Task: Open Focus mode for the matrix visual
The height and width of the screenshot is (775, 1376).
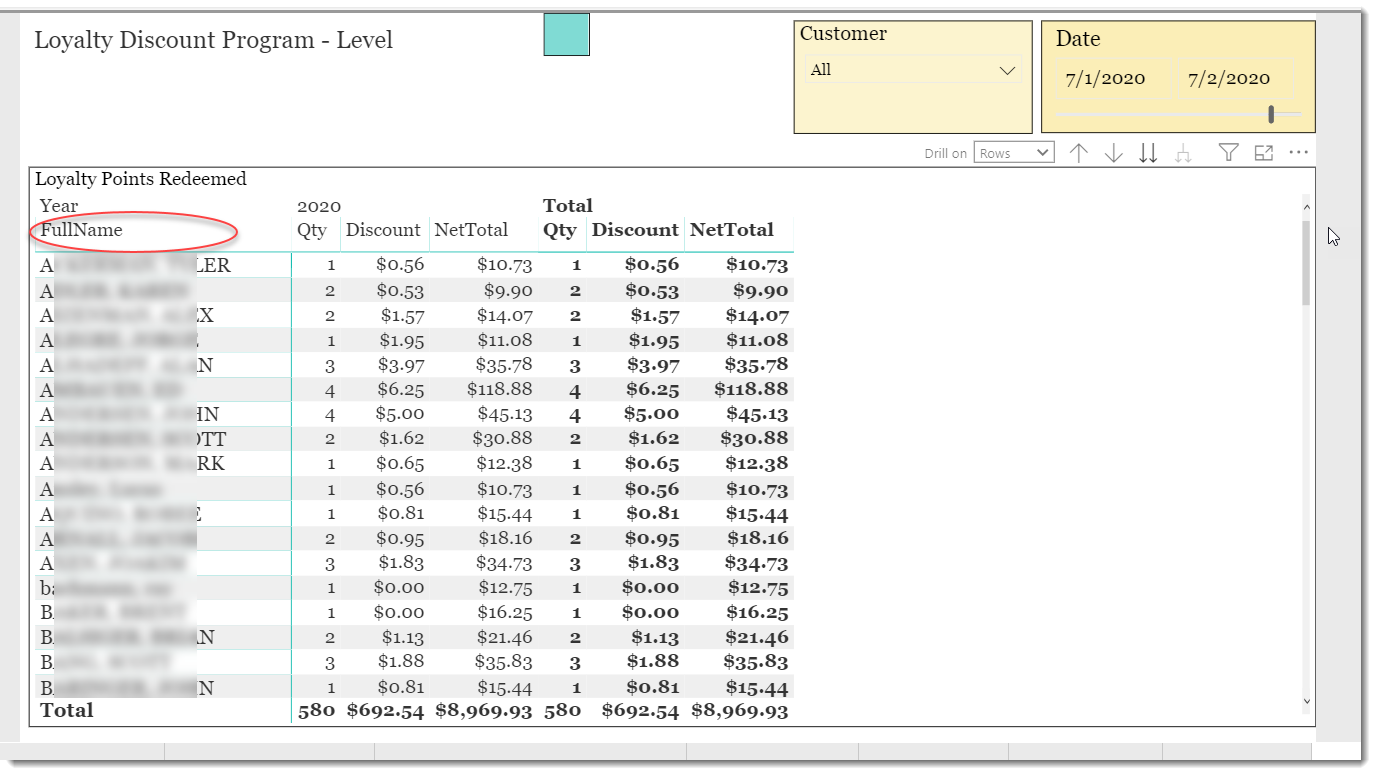Action: (x=1264, y=153)
